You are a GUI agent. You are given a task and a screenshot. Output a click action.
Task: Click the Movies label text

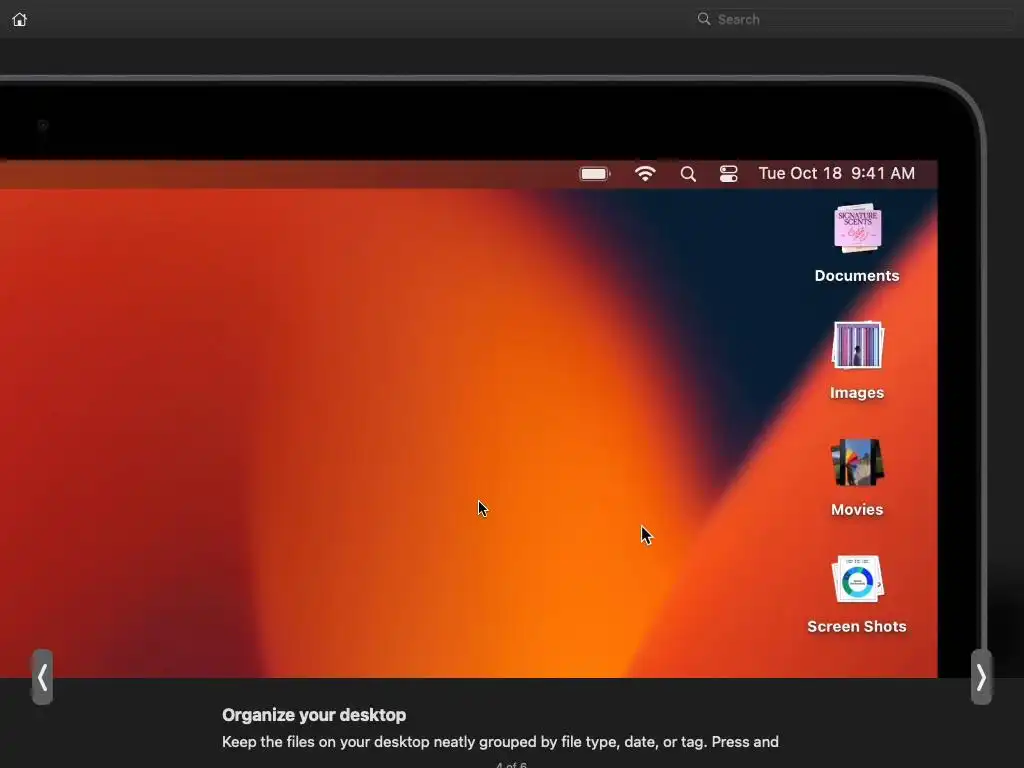857,509
